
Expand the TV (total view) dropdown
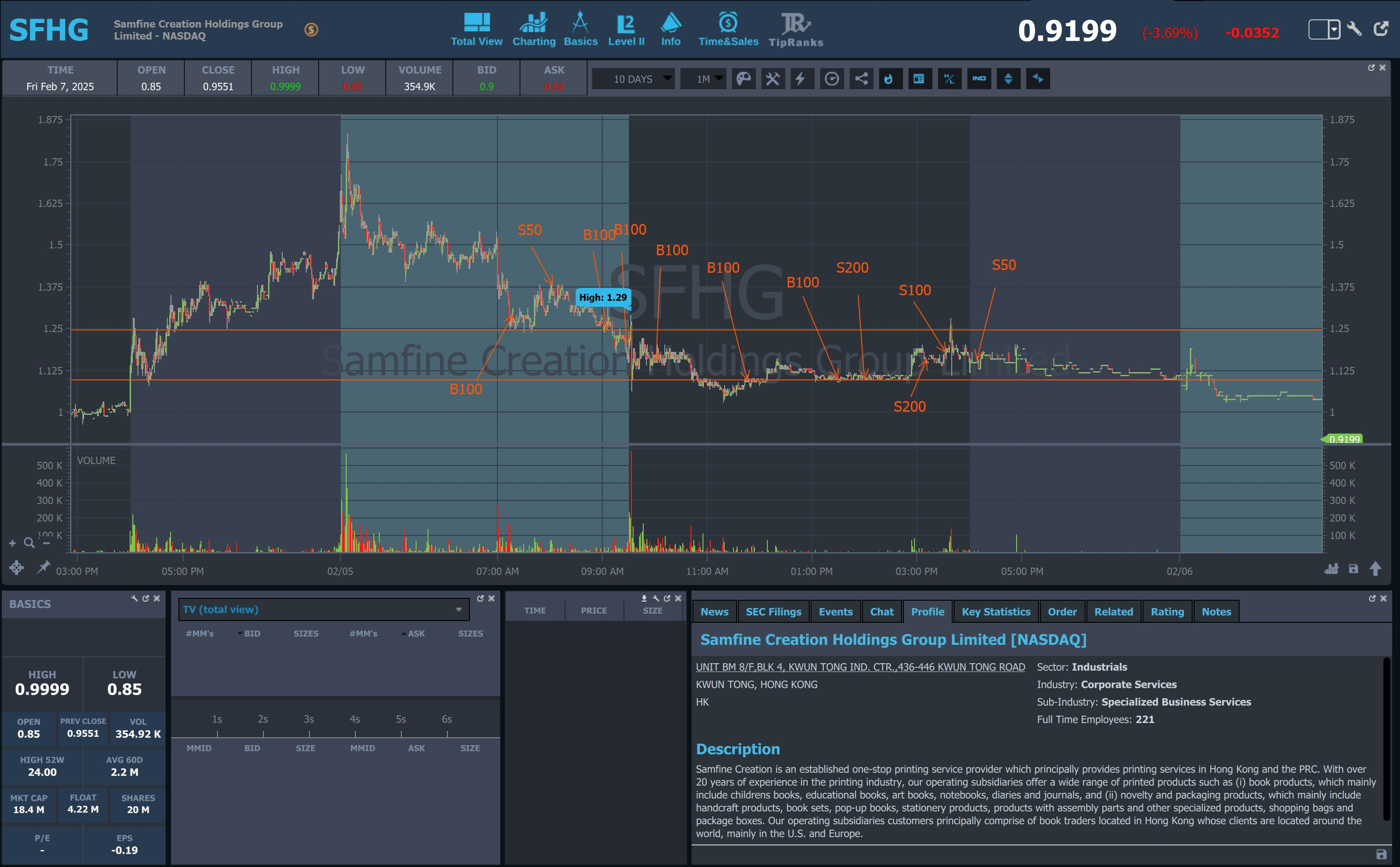click(324, 609)
